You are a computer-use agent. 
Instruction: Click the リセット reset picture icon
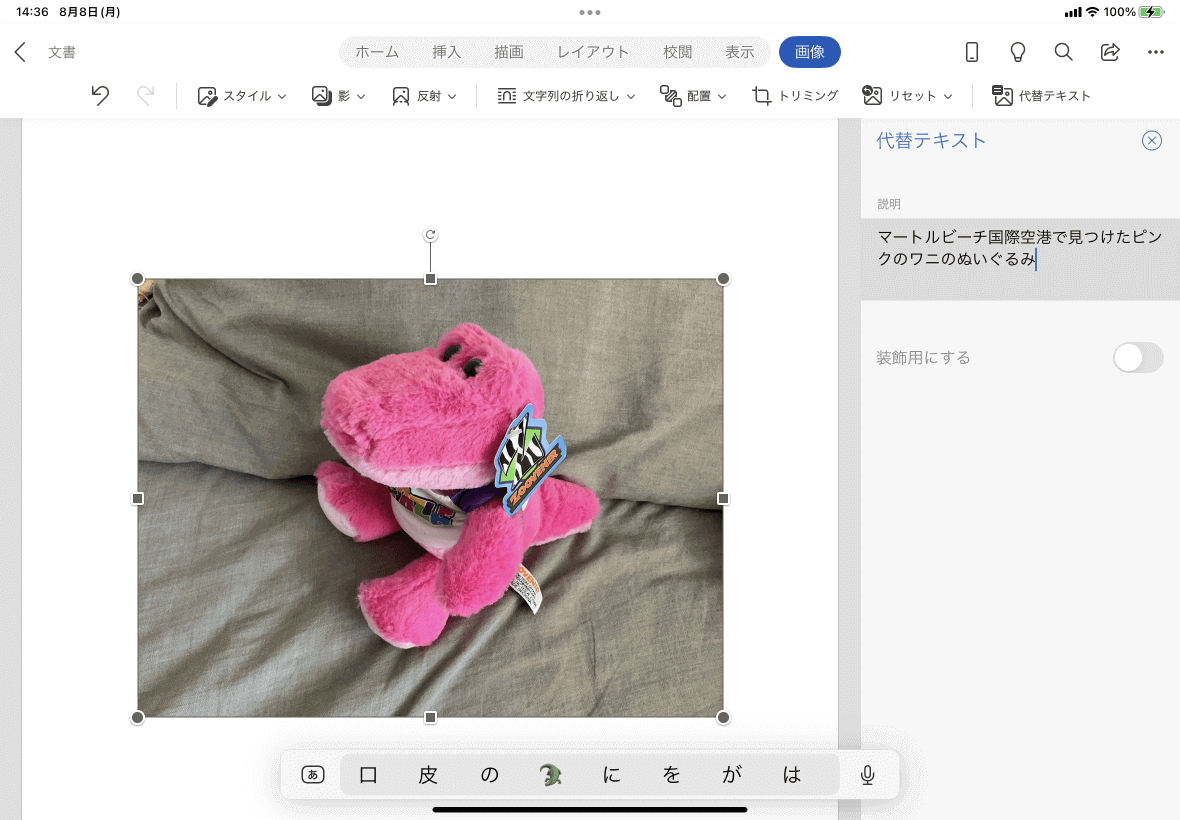tap(871, 96)
